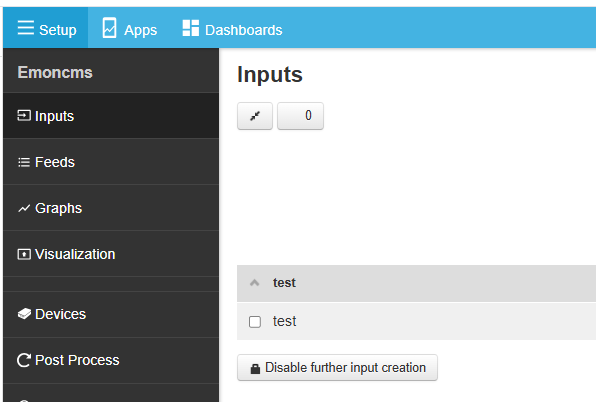
Task: Click the Visualization icon in sidebar
Action: pos(24,254)
